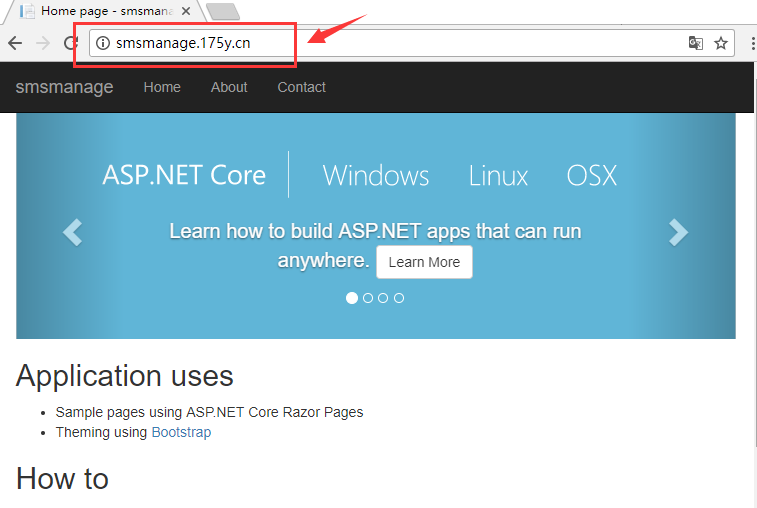Image resolution: width=757 pixels, height=508 pixels.
Task: Click the smsmanage brand link
Action: coord(64,87)
